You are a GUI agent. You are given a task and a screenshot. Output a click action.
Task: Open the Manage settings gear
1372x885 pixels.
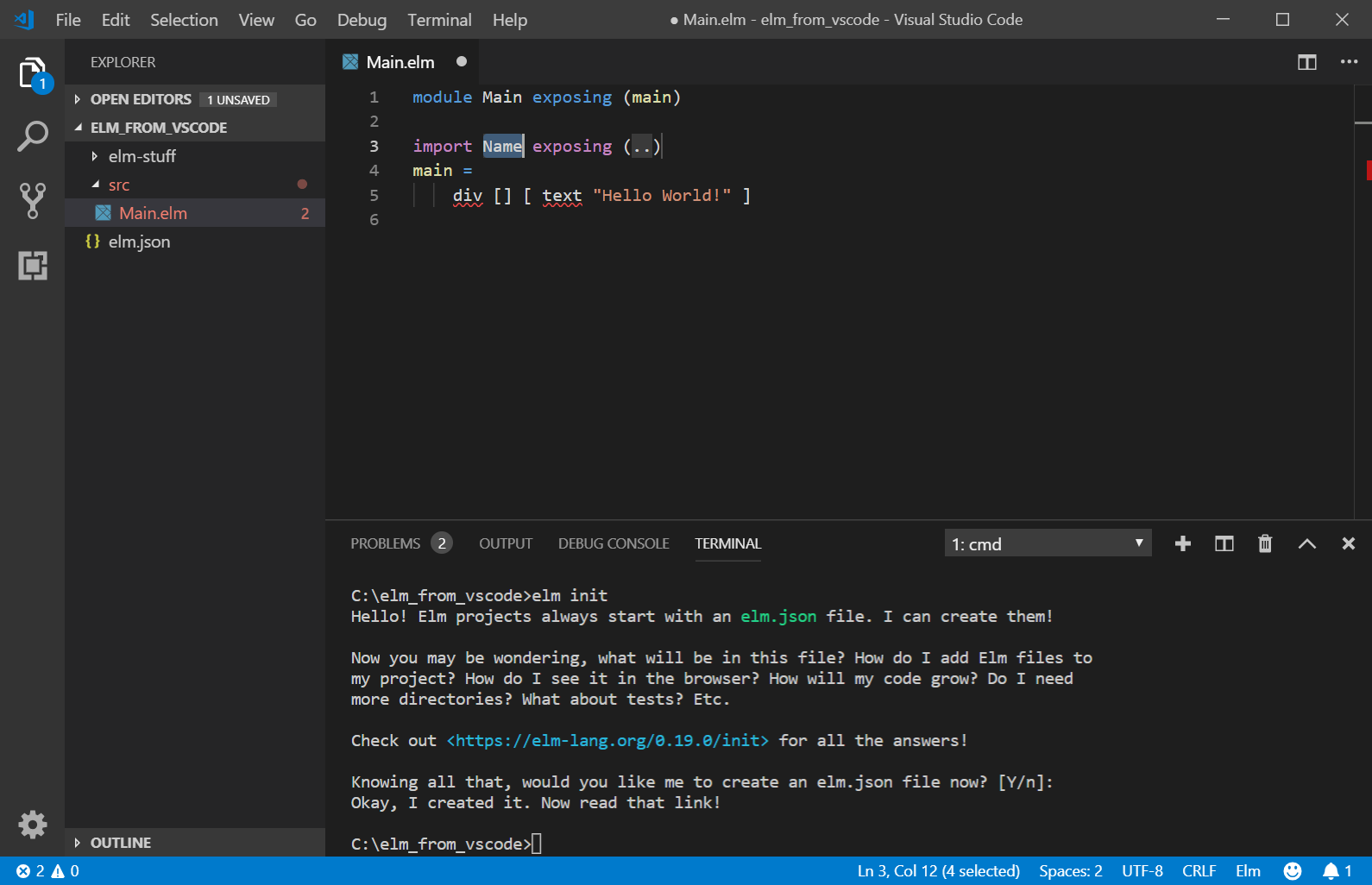pyautogui.click(x=32, y=825)
